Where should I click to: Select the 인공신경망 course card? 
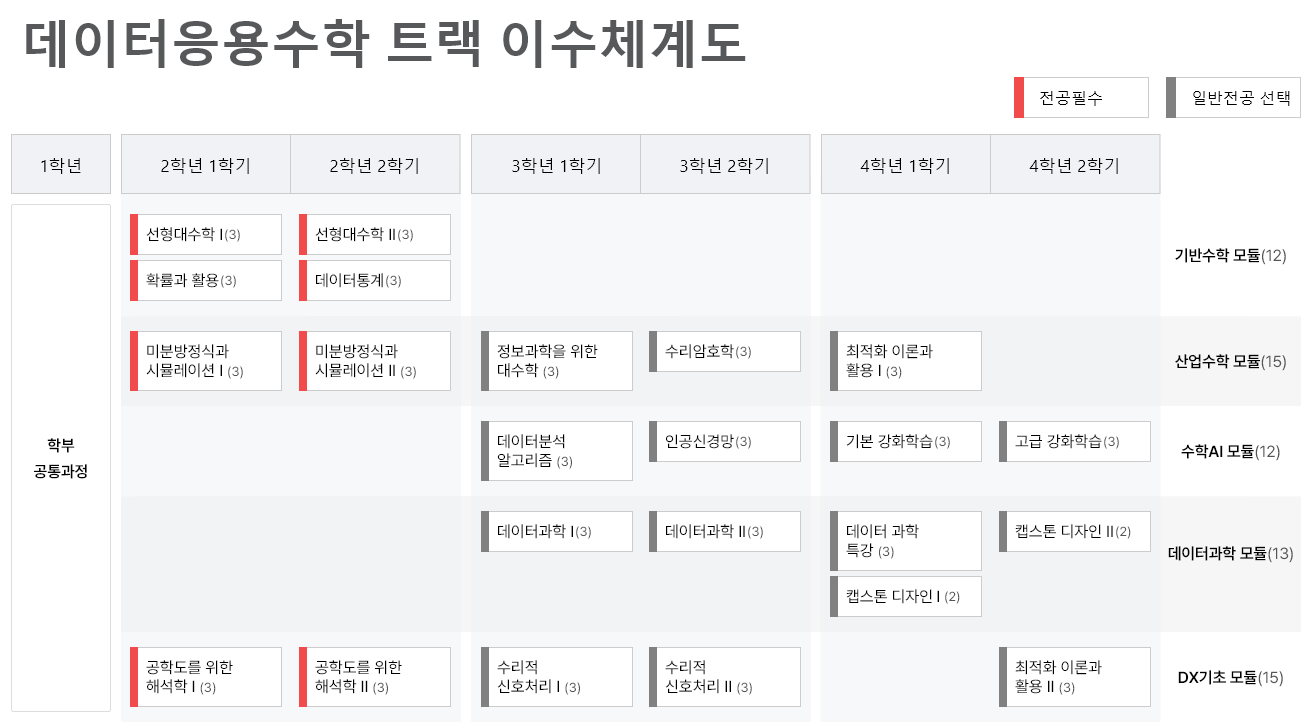(725, 441)
